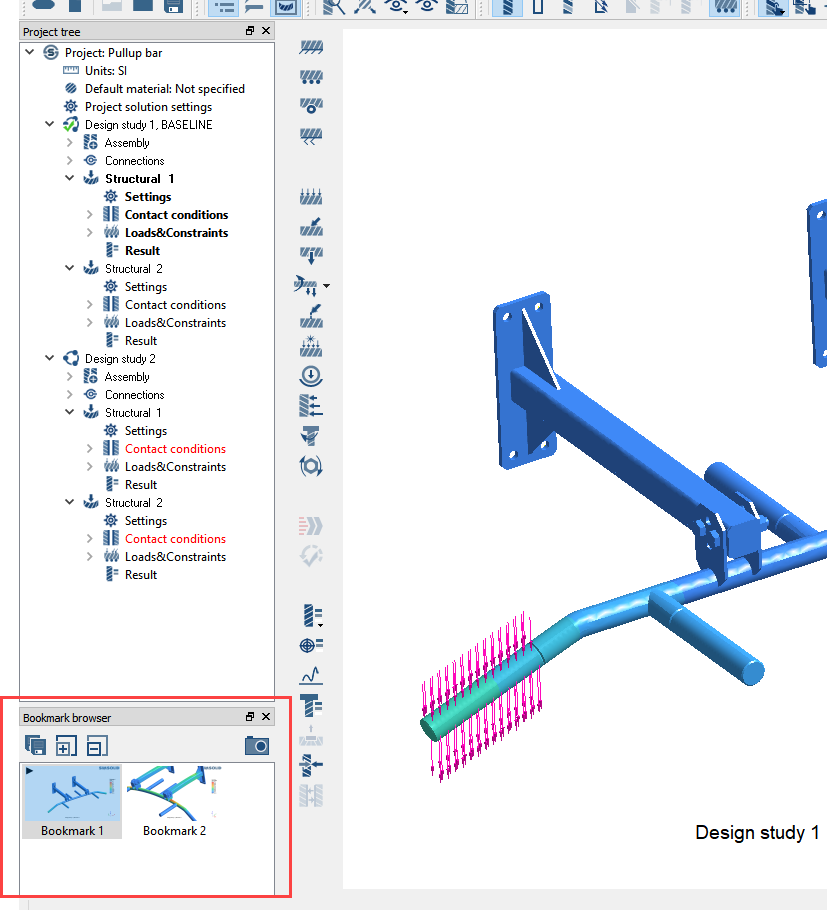The image size is (827, 910).
Task: Expand Connections under Design study 1, BASELINE
Action: [x=70, y=160]
